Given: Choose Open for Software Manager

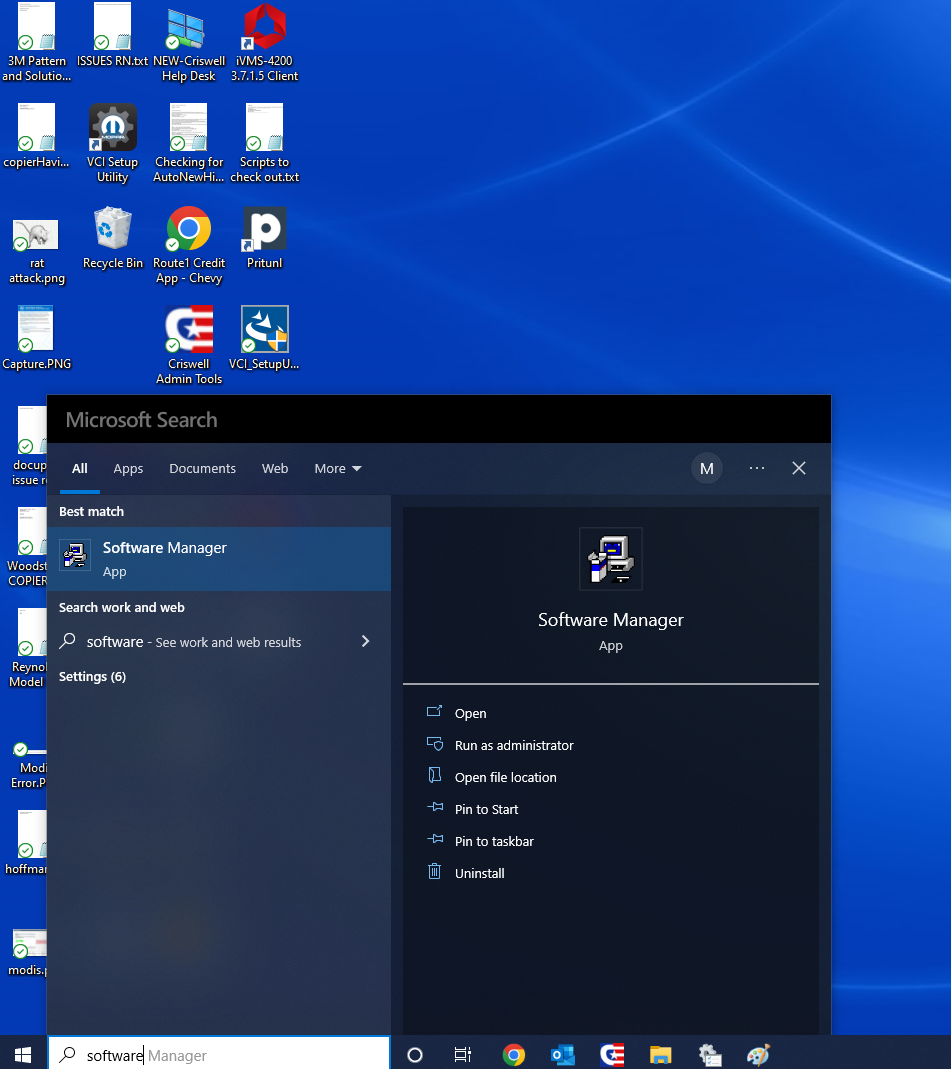Looking at the screenshot, I should [x=470, y=713].
